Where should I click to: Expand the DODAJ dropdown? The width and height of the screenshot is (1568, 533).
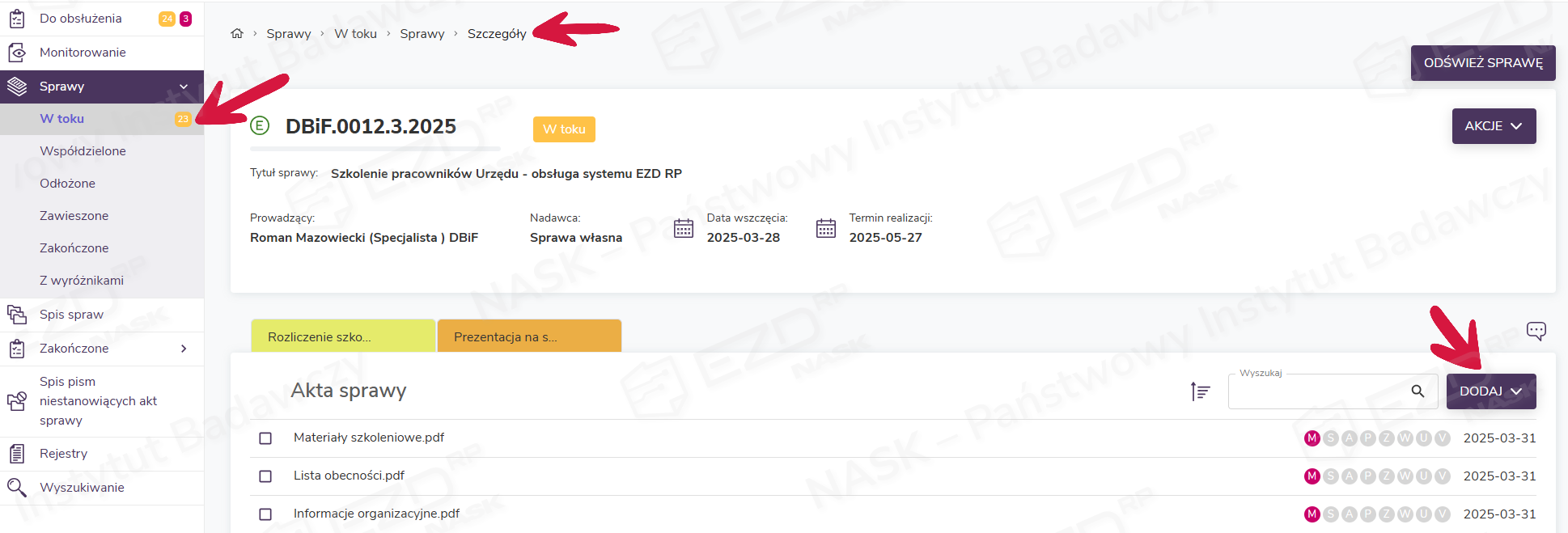click(1490, 391)
